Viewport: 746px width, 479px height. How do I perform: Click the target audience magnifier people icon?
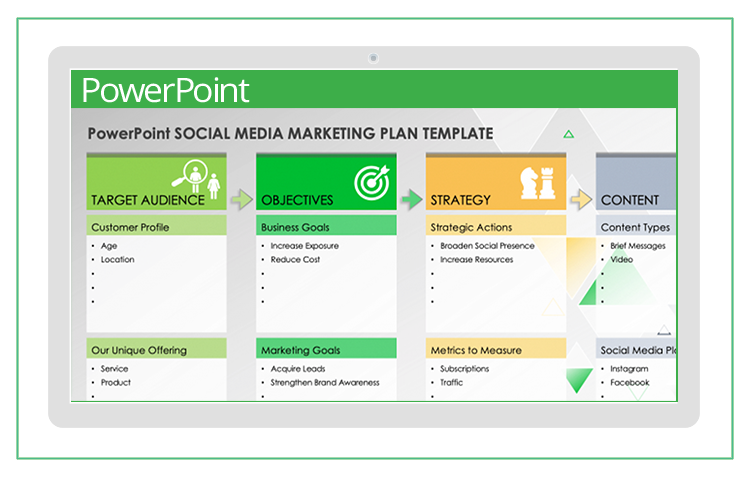pyautogui.click(x=196, y=179)
